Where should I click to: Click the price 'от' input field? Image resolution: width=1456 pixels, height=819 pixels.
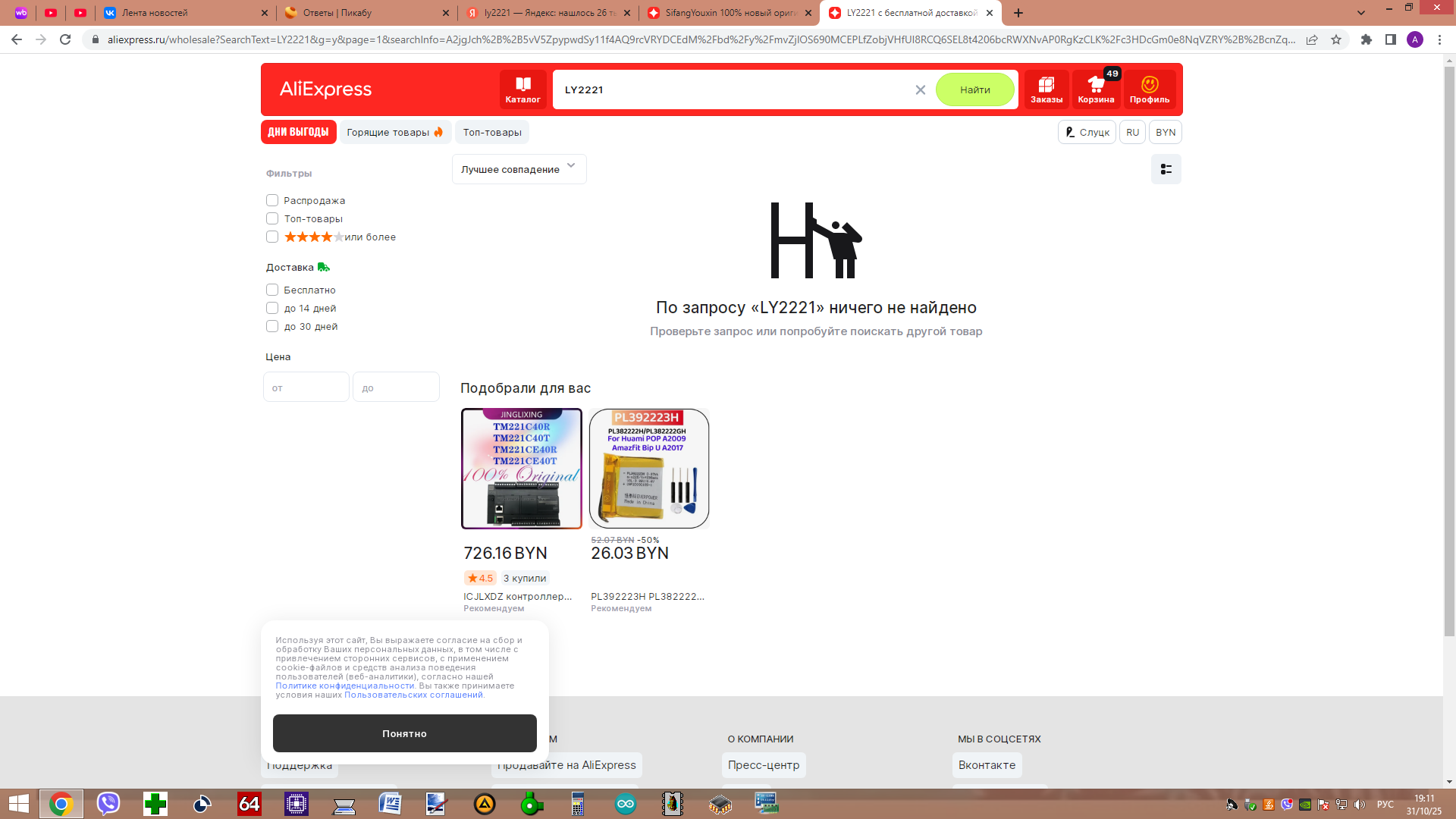tap(306, 388)
